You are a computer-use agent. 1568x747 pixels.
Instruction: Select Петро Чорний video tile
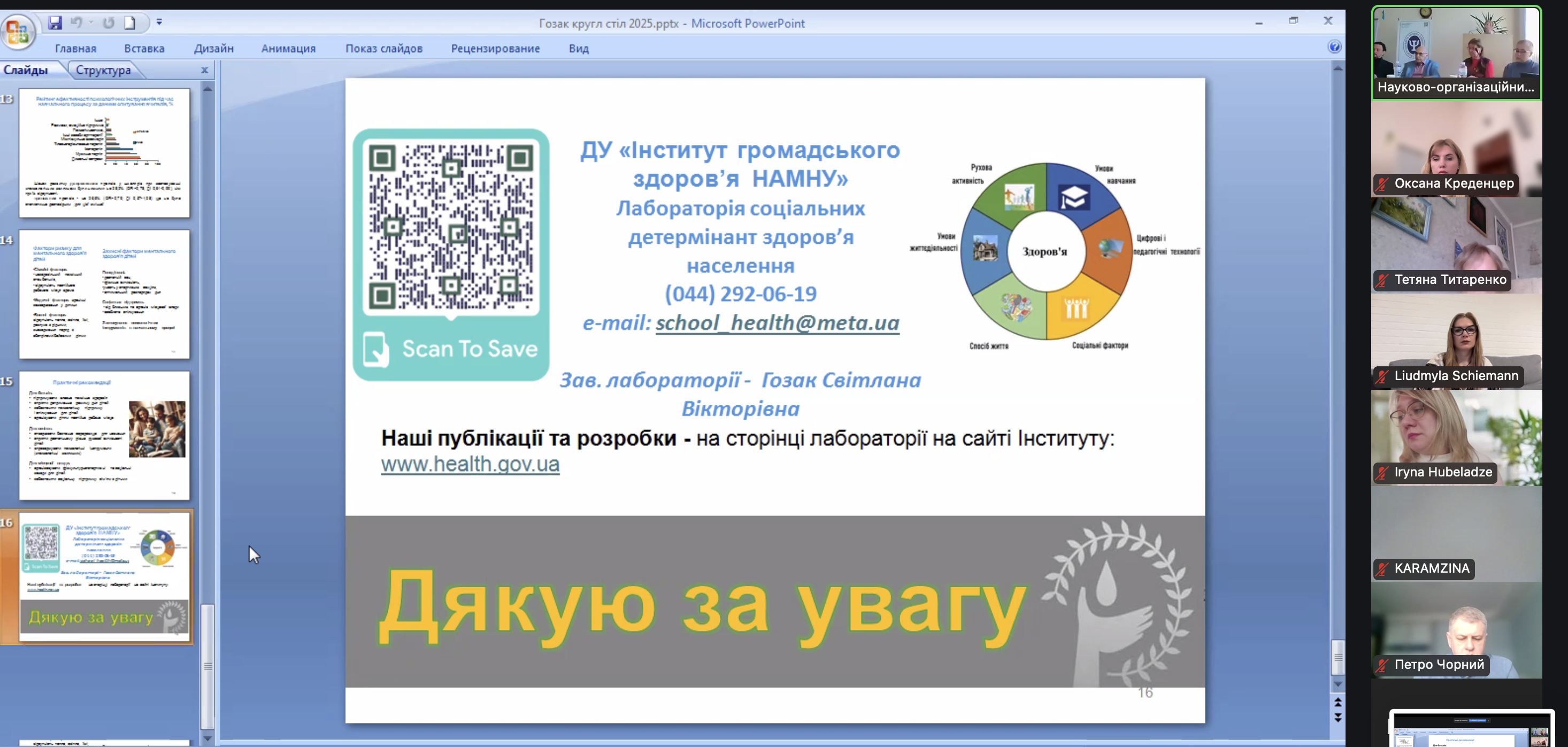tap(1456, 629)
